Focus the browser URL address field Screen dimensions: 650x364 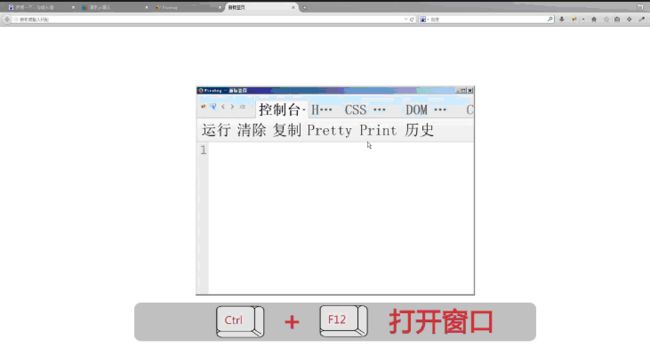209,19
